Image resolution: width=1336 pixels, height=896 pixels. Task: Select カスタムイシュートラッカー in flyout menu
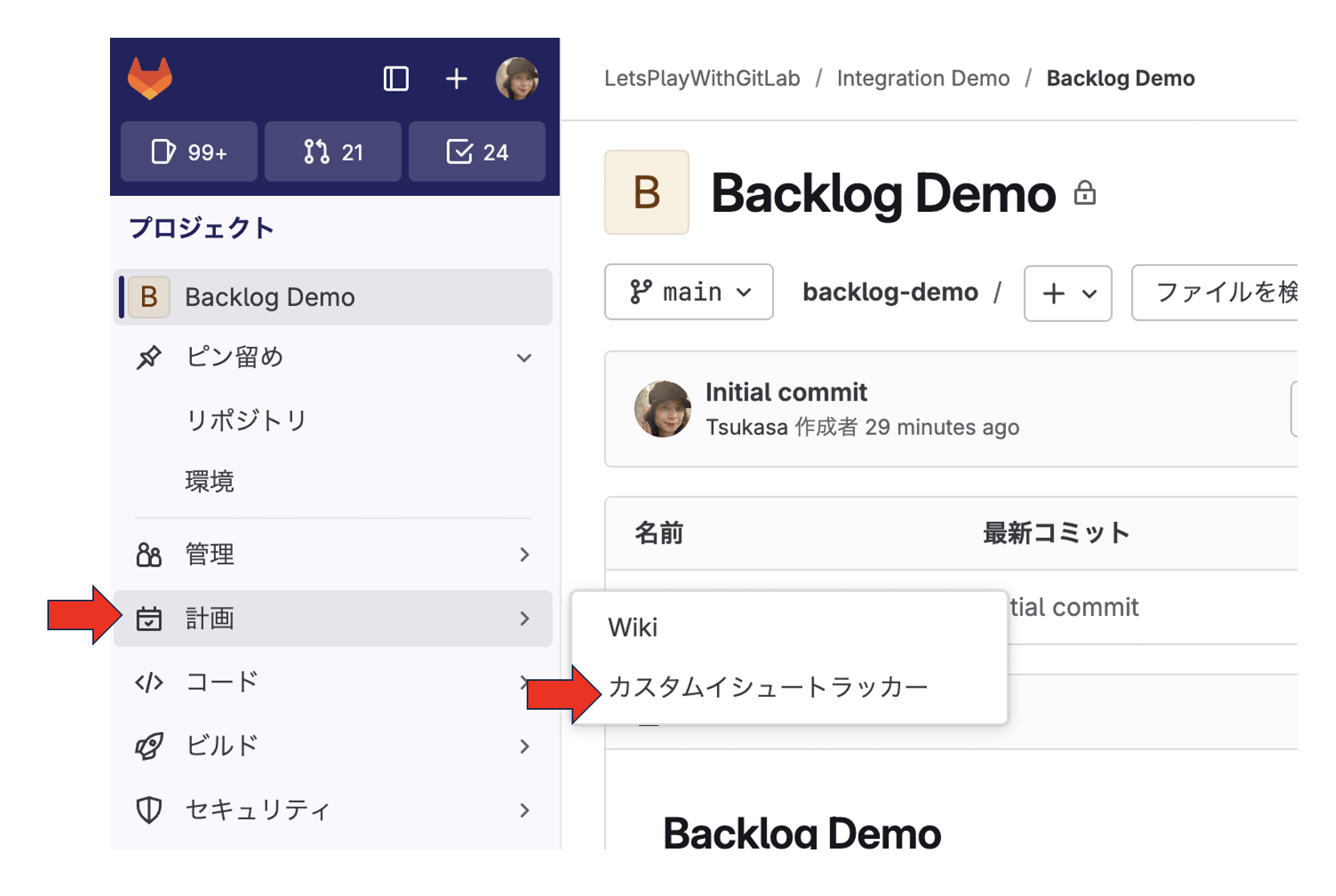768,687
